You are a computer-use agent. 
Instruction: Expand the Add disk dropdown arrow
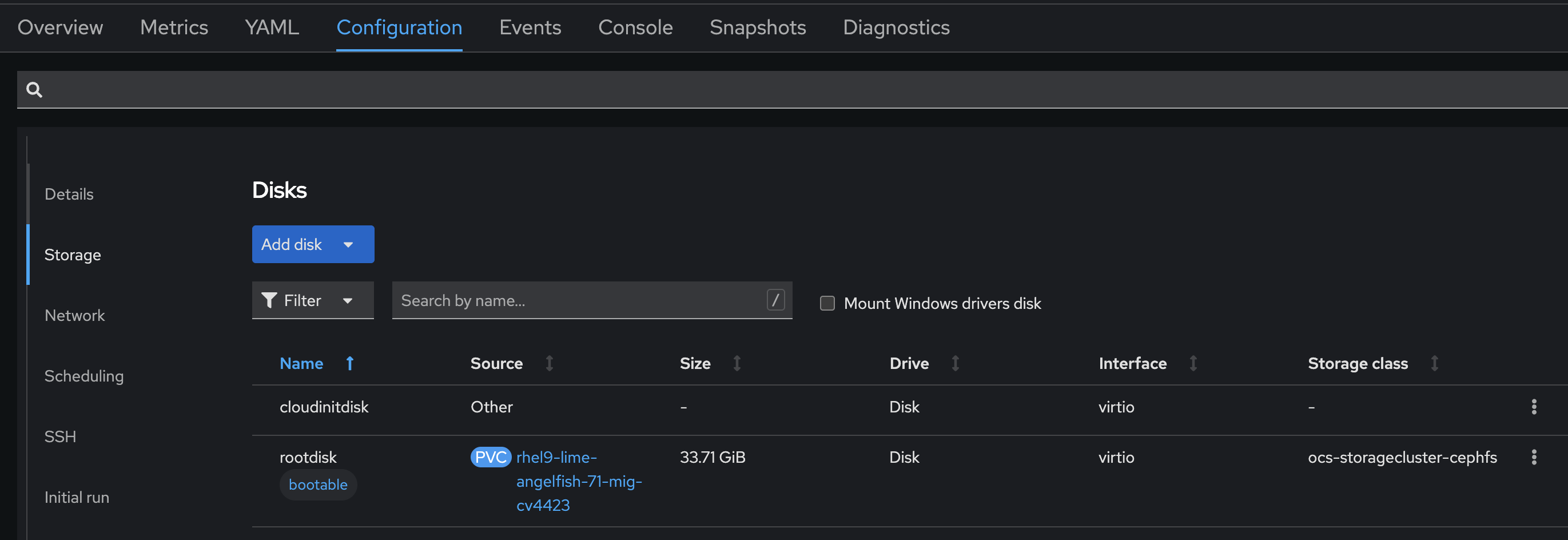coord(348,245)
